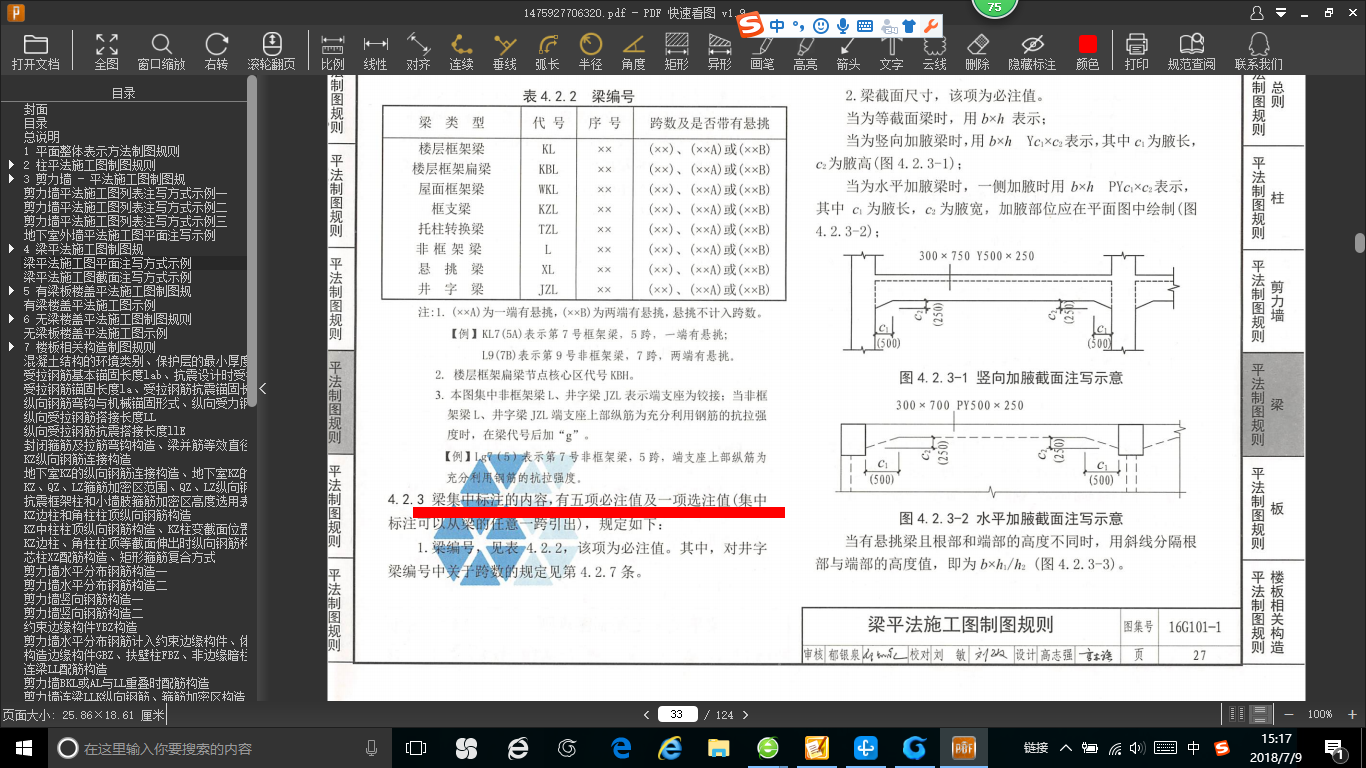Open bookmark 封面

pyautogui.click(x=36, y=109)
